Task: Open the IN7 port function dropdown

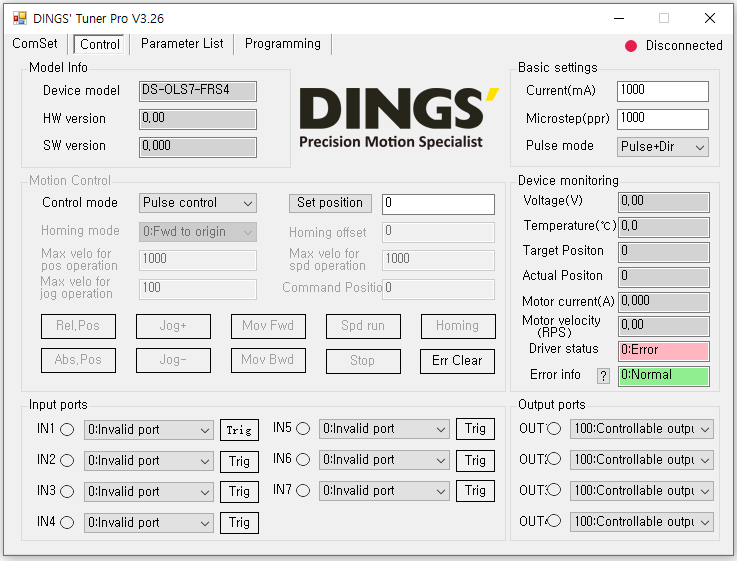Action: coord(384,491)
